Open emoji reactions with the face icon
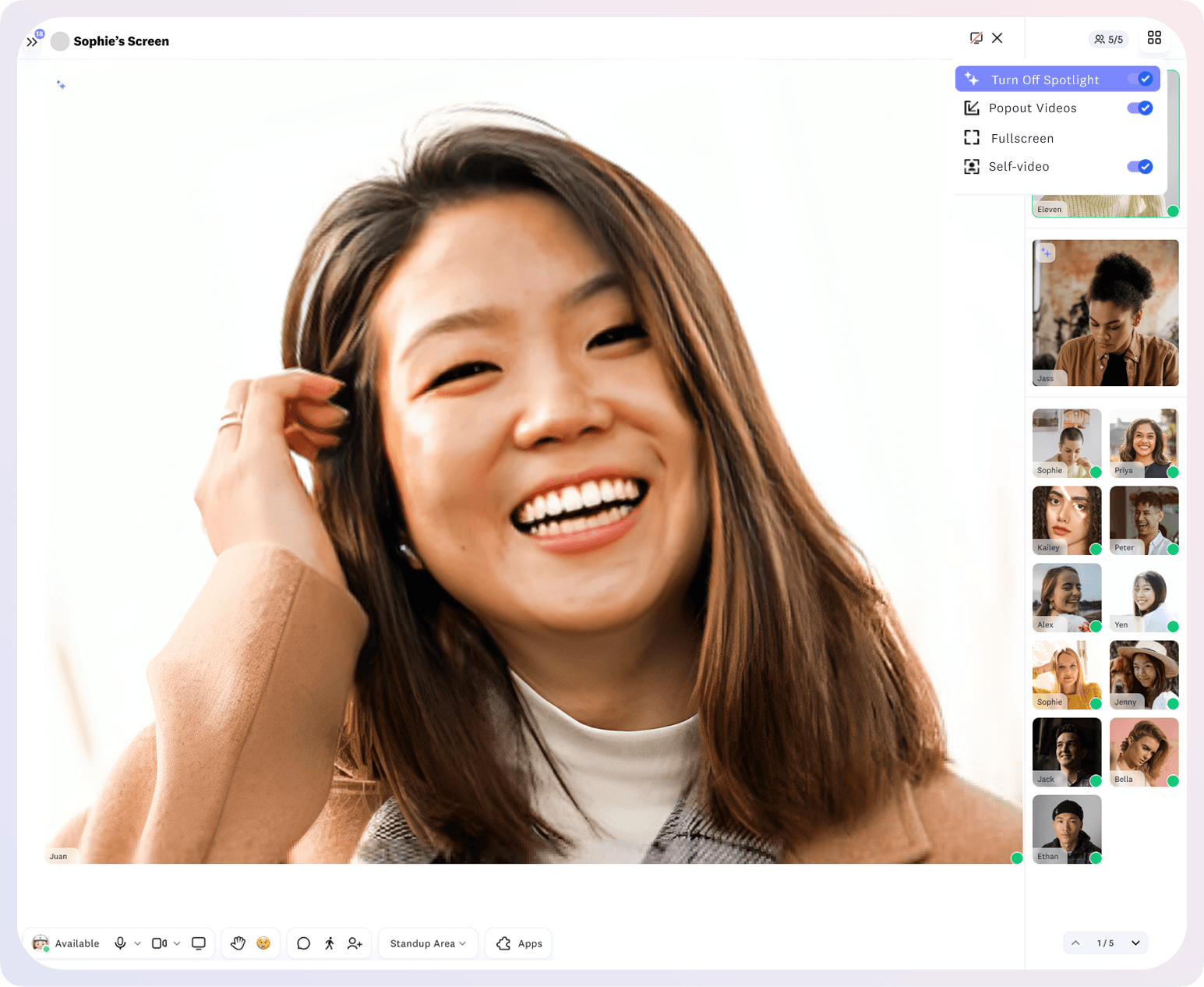The width and height of the screenshot is (1204, 987). [263, 943]
